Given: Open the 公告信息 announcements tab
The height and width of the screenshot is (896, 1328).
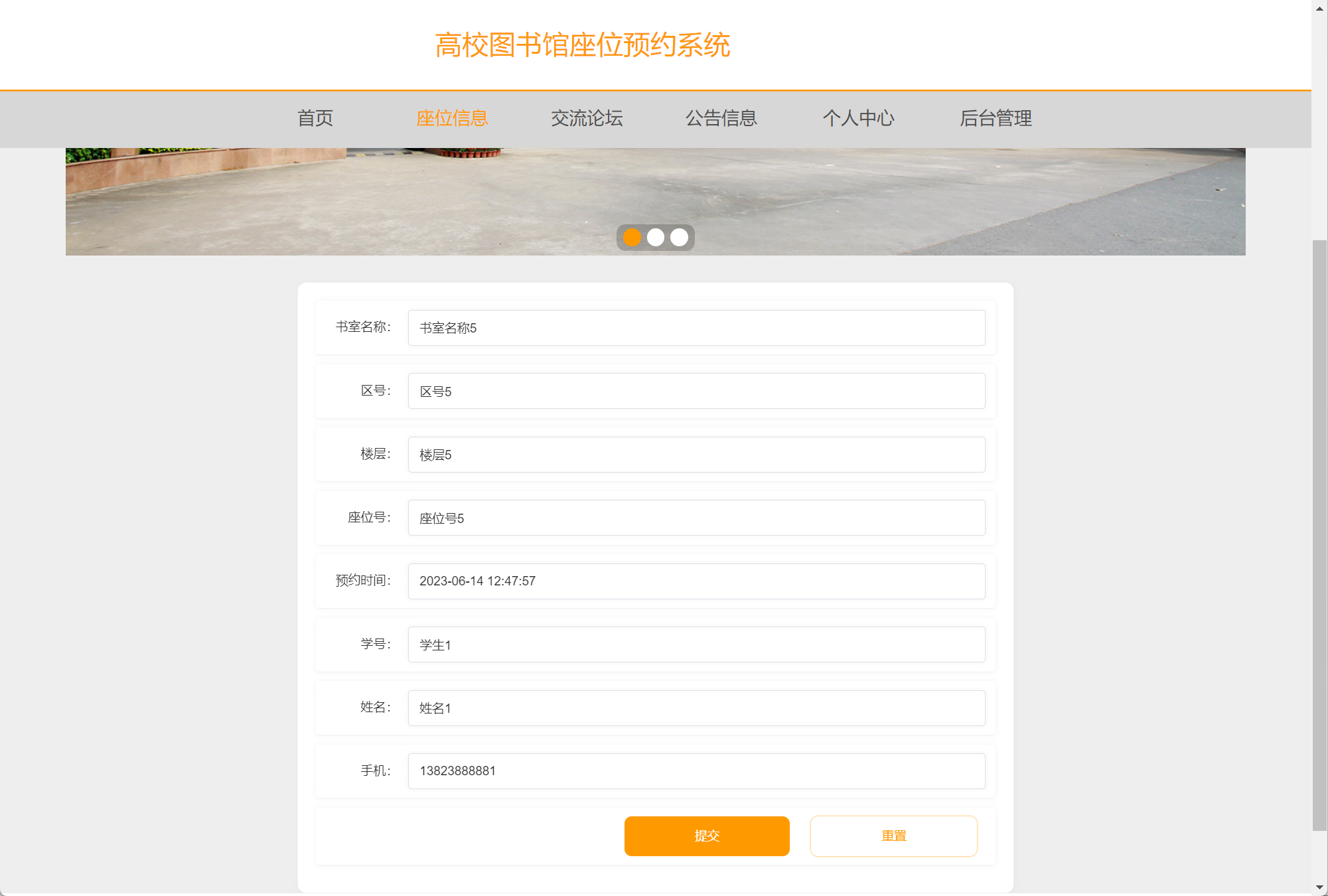Looking at the screenshot, I should [x=721, y=119].
